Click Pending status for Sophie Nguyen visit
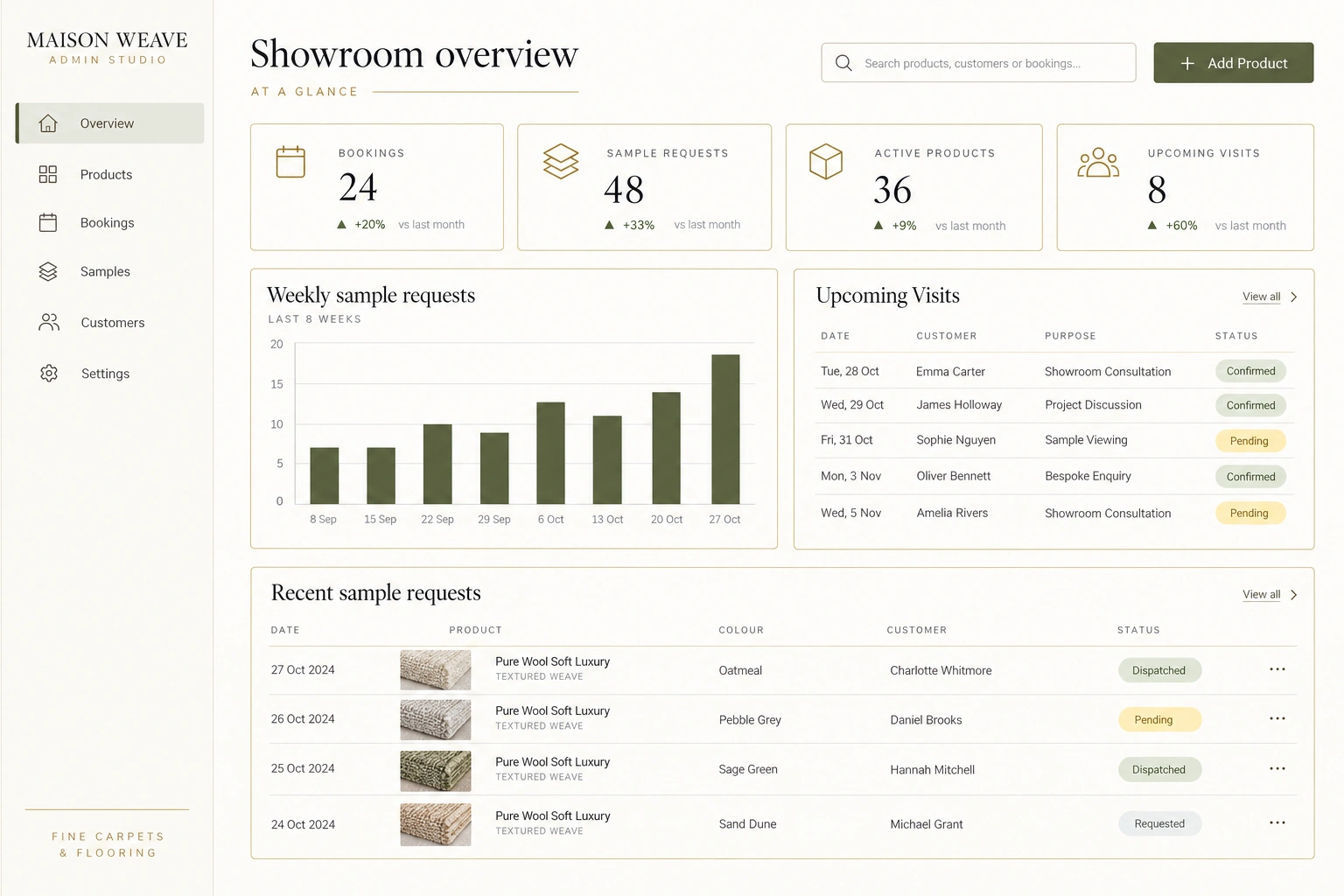The width and height of the screenshot is (1344, 896). point(1249,441)
